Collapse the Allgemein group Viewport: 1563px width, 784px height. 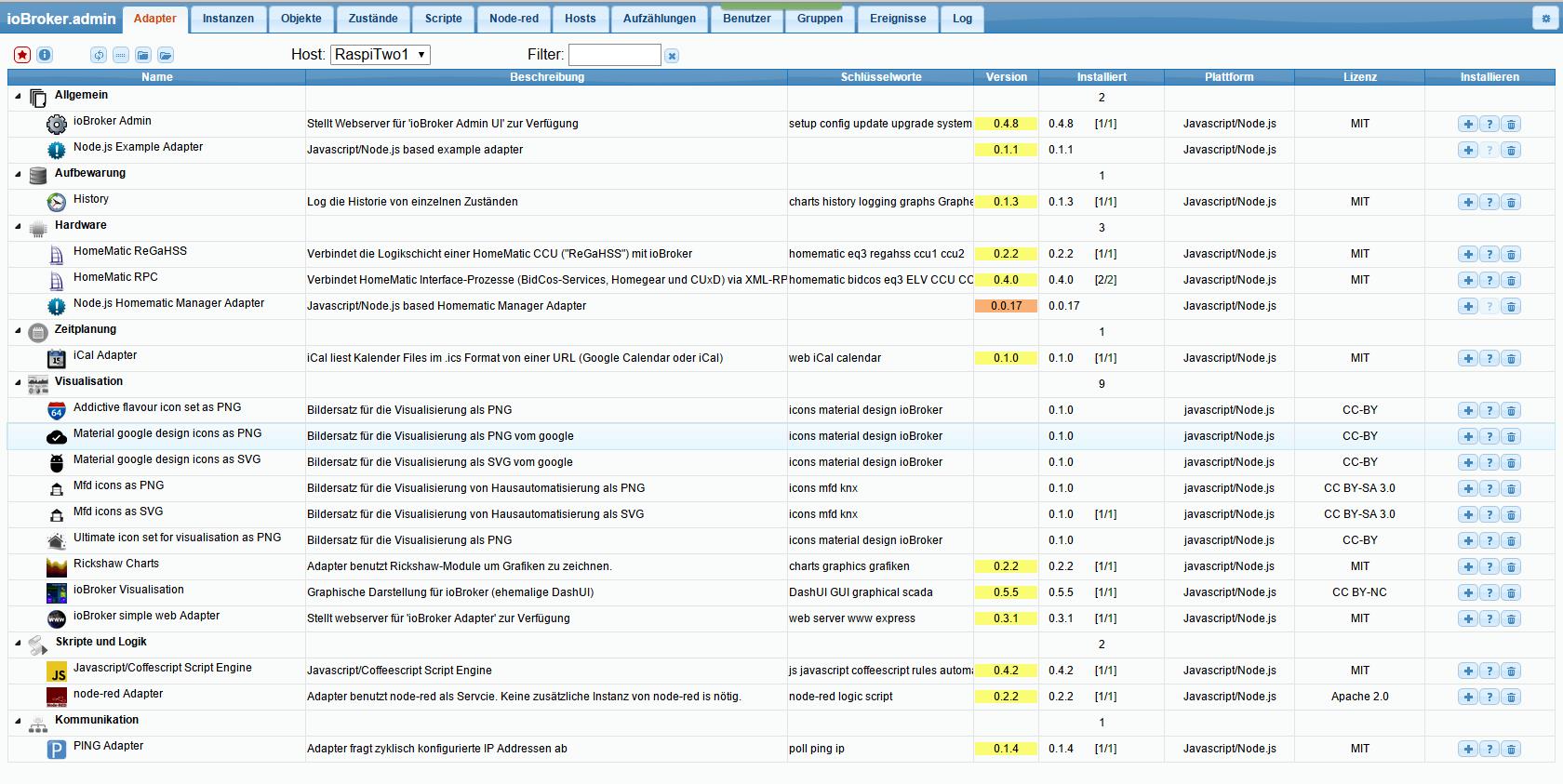tap(18, 96)
